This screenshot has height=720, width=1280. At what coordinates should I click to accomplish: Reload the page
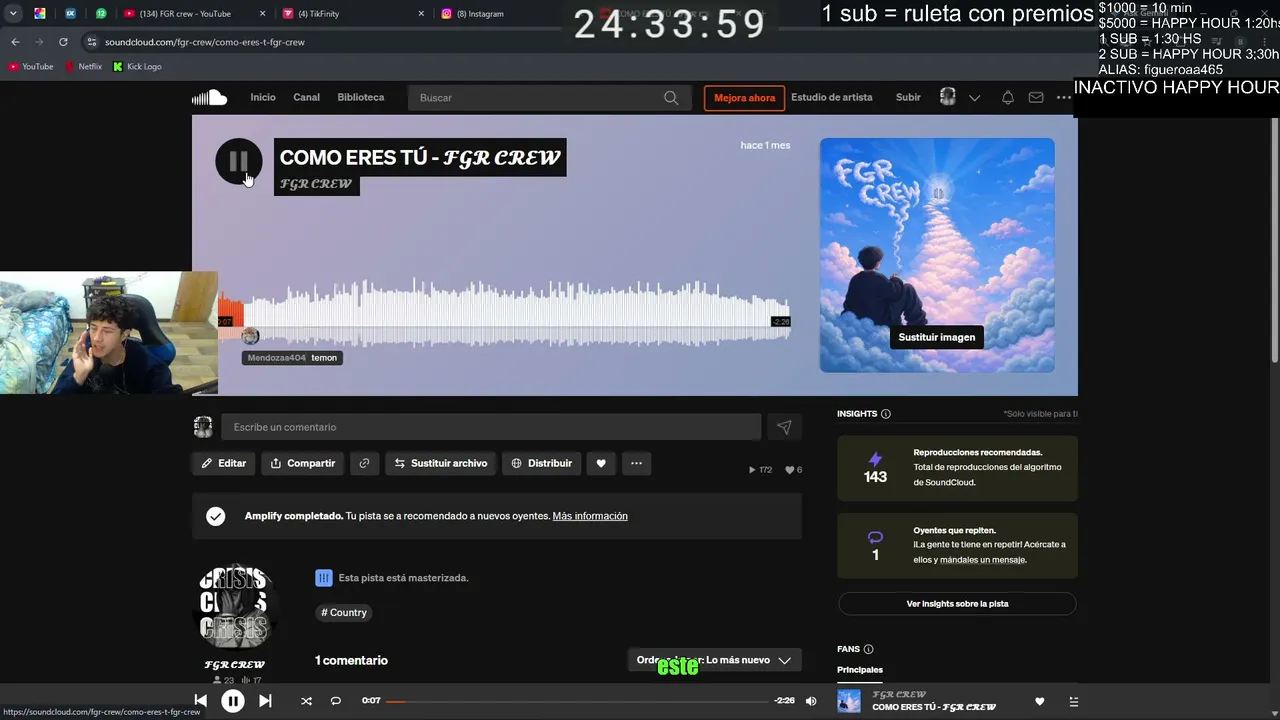[63, 42]
